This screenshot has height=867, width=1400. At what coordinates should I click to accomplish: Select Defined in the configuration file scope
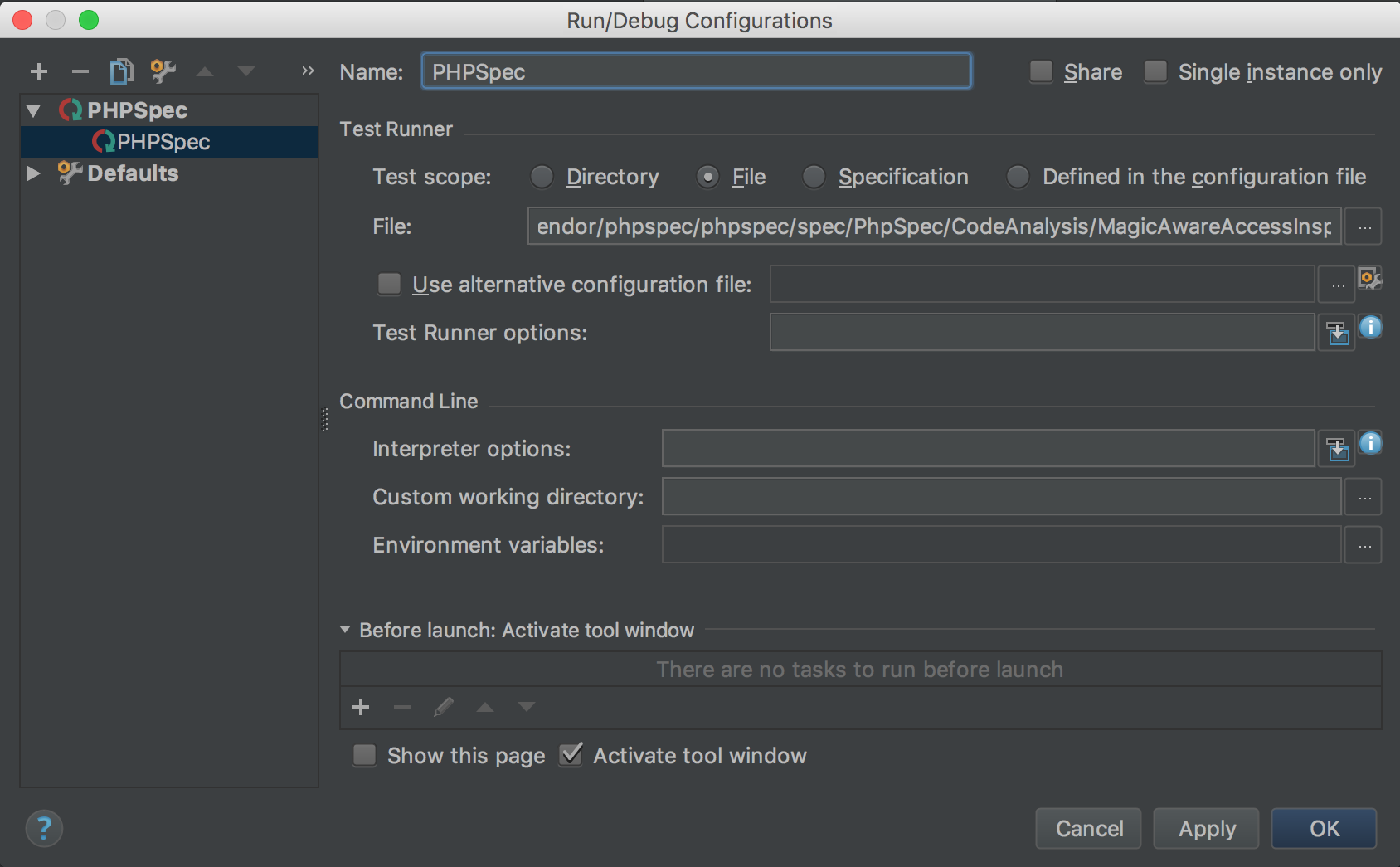click(1018, 177)
